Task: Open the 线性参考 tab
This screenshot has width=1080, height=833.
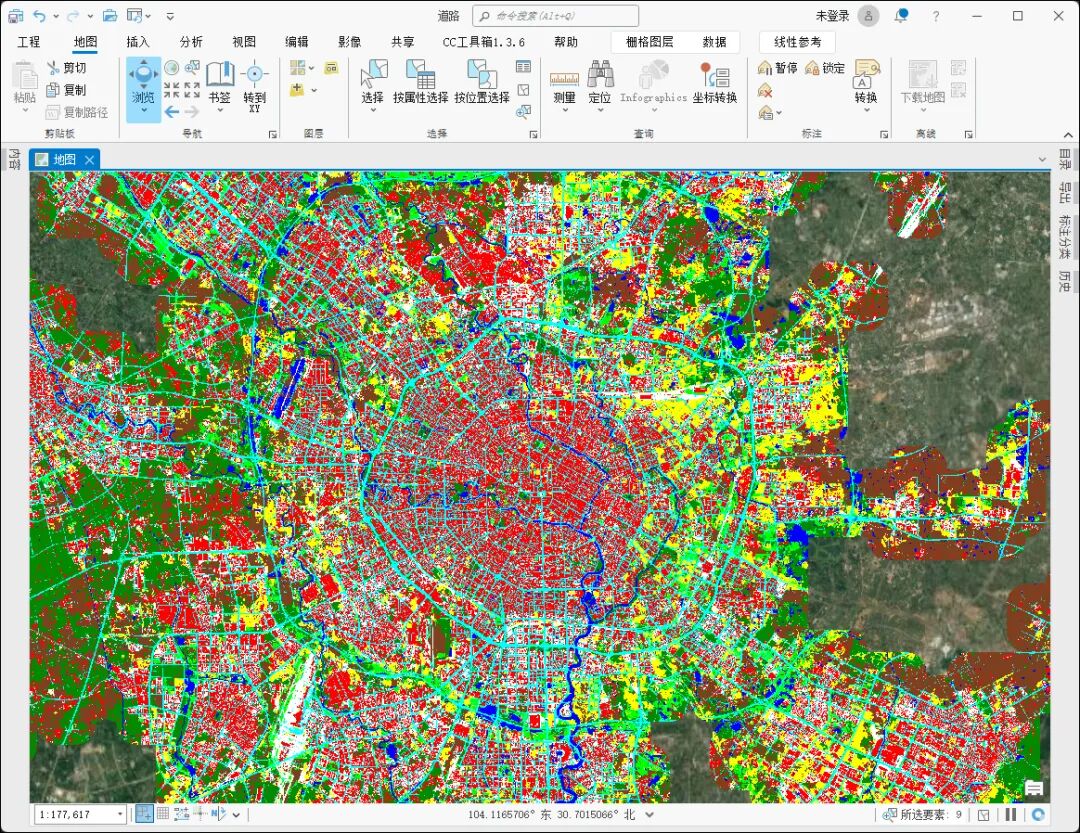Action: point(797,42)
